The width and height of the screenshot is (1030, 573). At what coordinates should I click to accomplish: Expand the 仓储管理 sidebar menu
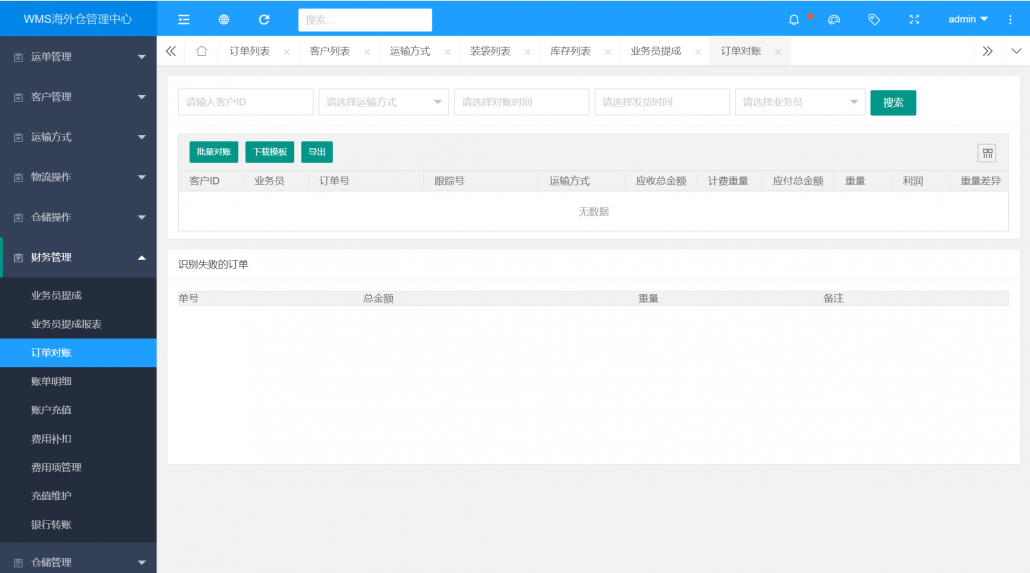pos(78,562)
